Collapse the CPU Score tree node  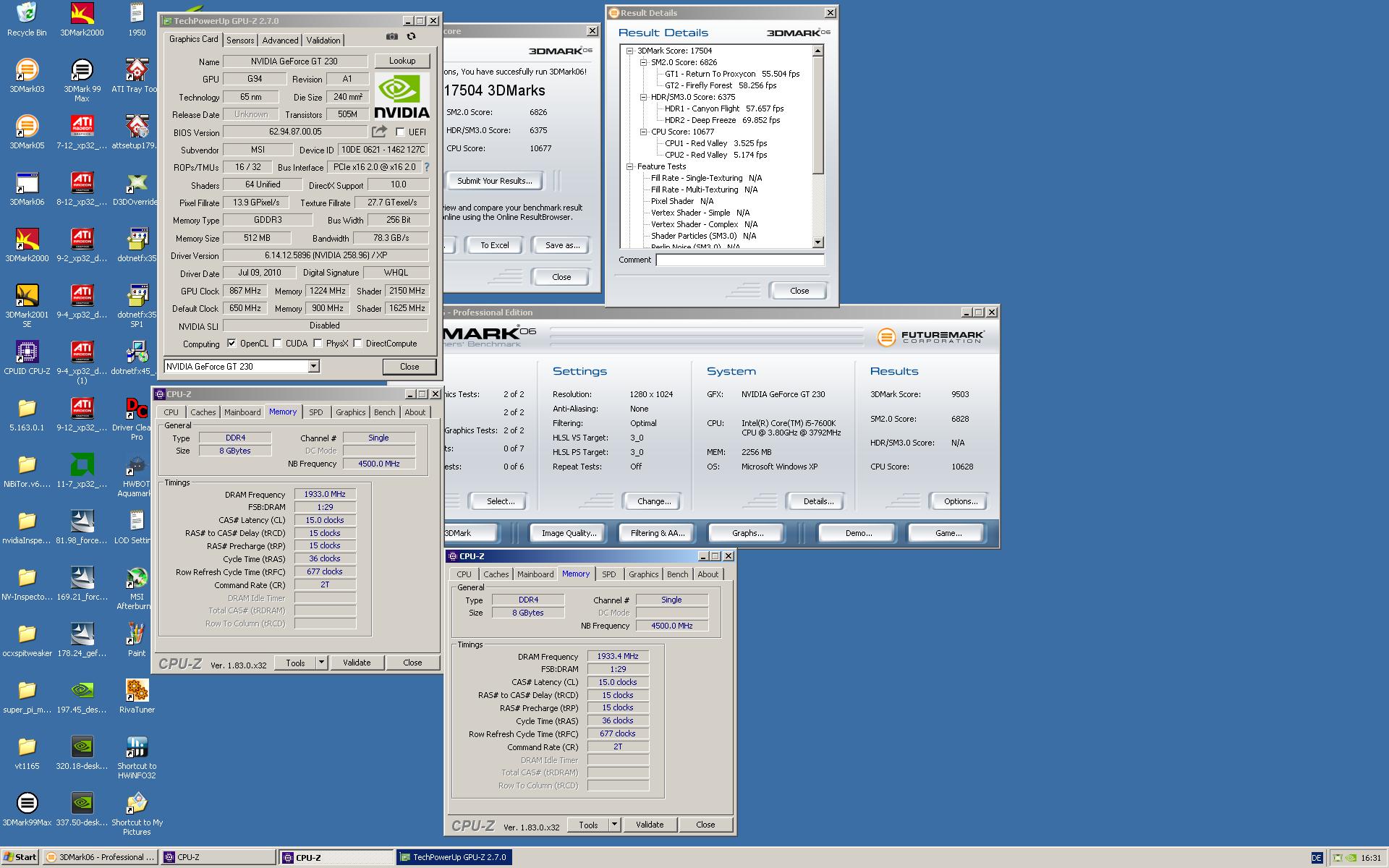(643, 132)
